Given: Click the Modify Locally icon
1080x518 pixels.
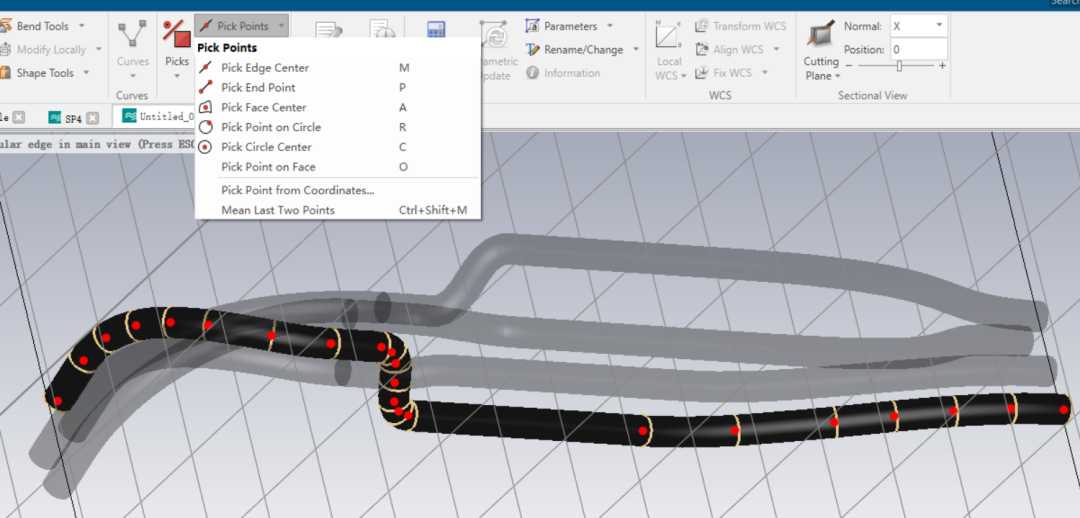Looking at the screenshot, I should 5,50.
